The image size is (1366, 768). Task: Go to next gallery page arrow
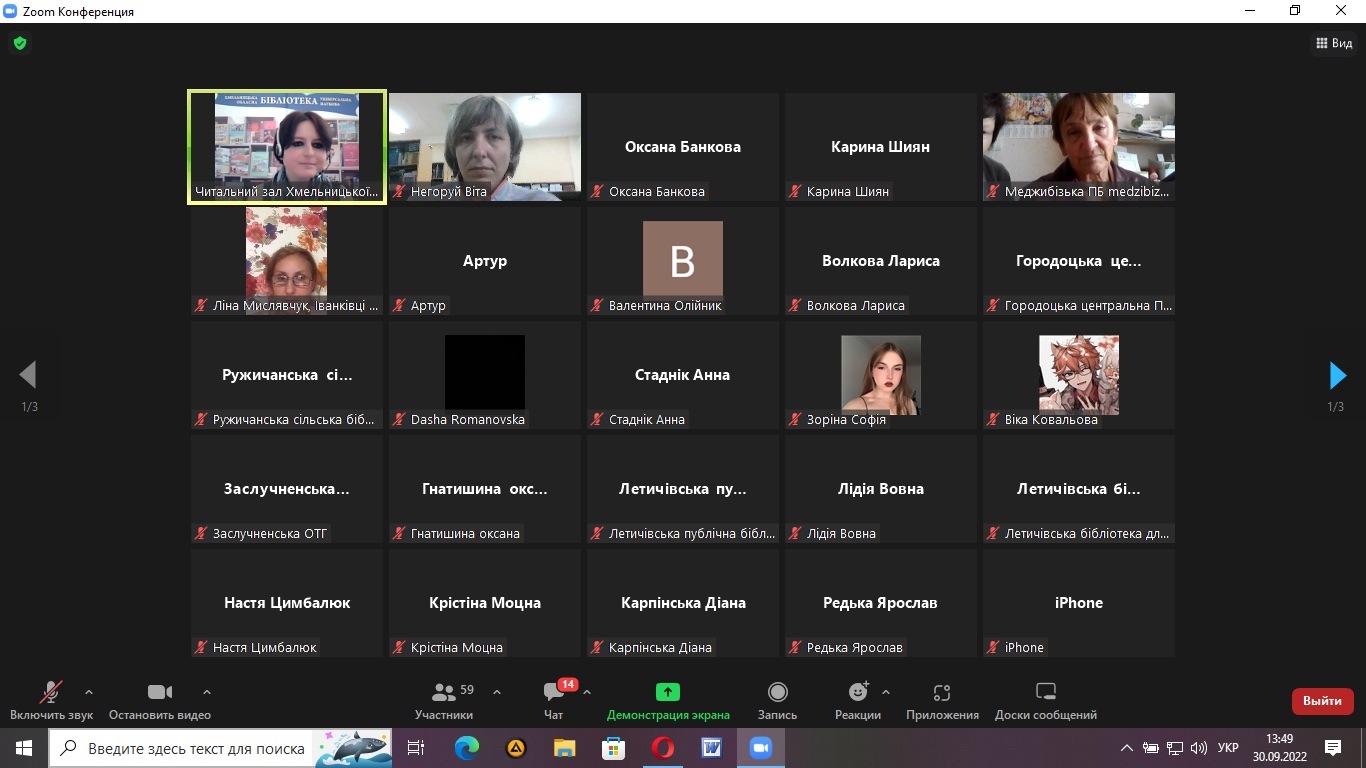1337,375
